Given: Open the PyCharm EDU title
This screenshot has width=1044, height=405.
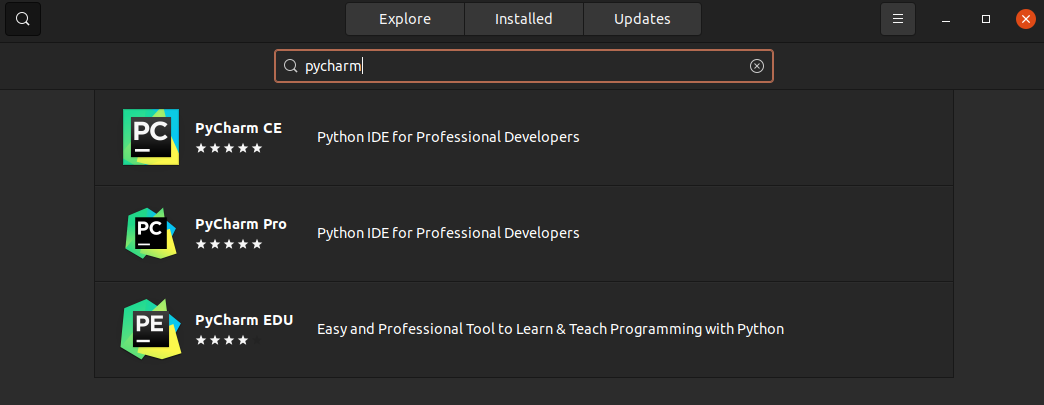Looking at the screenshot, I should tap(244, 320).
